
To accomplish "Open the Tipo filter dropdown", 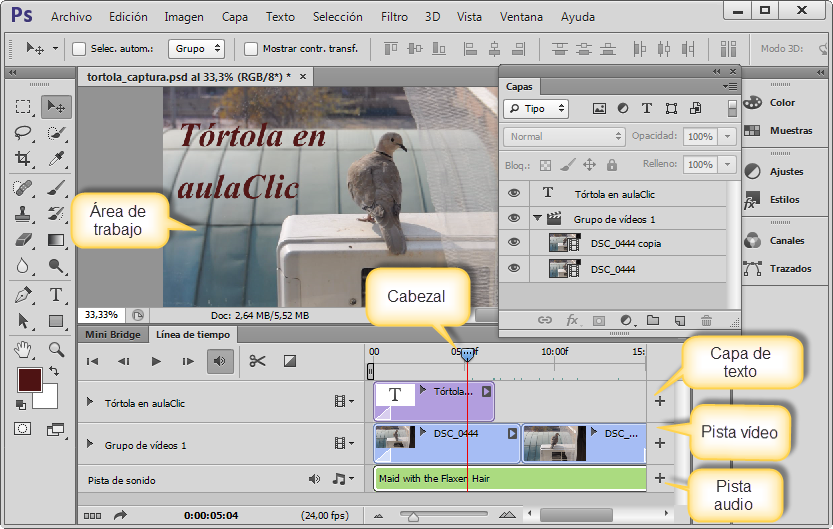I will [x=536, y=109].
